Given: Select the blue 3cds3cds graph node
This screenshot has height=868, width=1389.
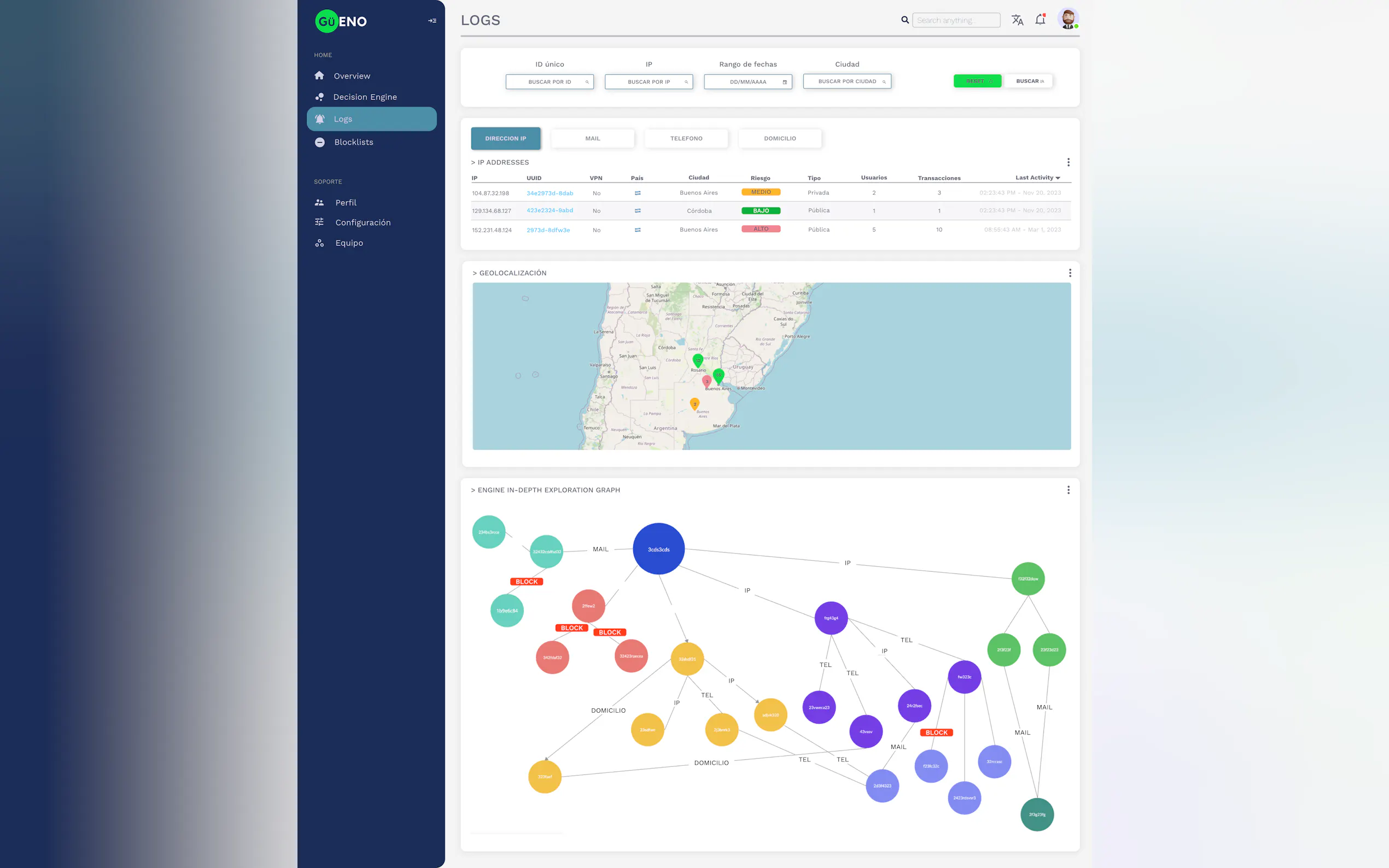Looking at the screenshot, I should point(658,549).
